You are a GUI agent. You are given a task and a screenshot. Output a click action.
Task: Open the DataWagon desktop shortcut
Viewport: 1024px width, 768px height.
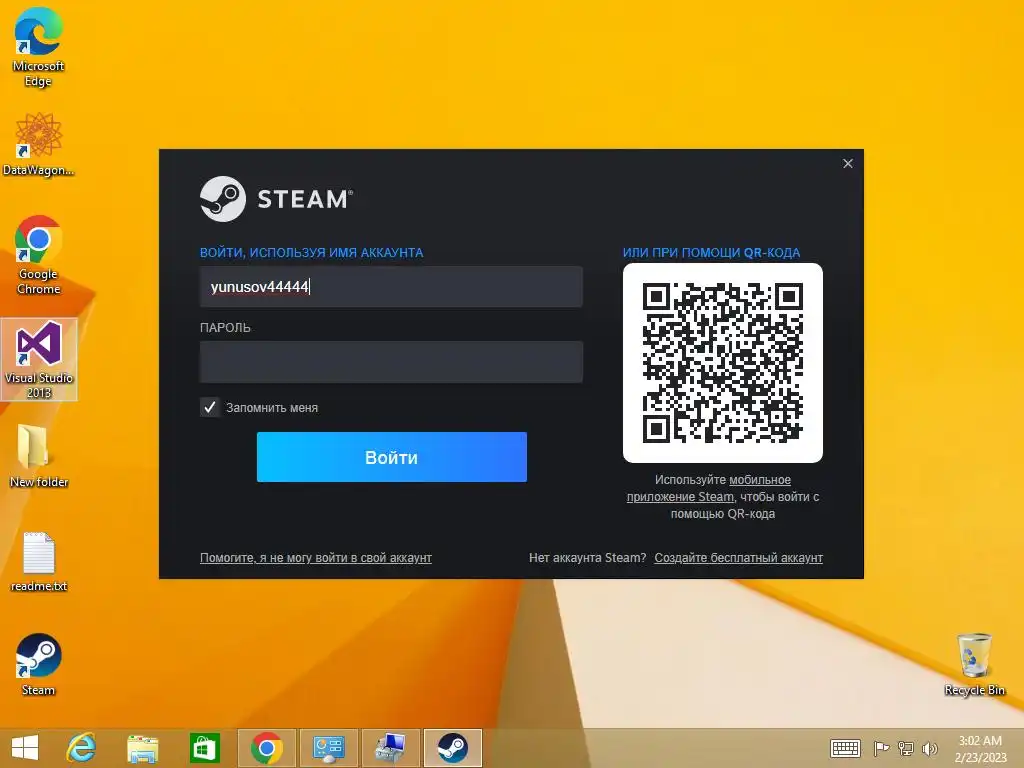click(x=39, y=144)
